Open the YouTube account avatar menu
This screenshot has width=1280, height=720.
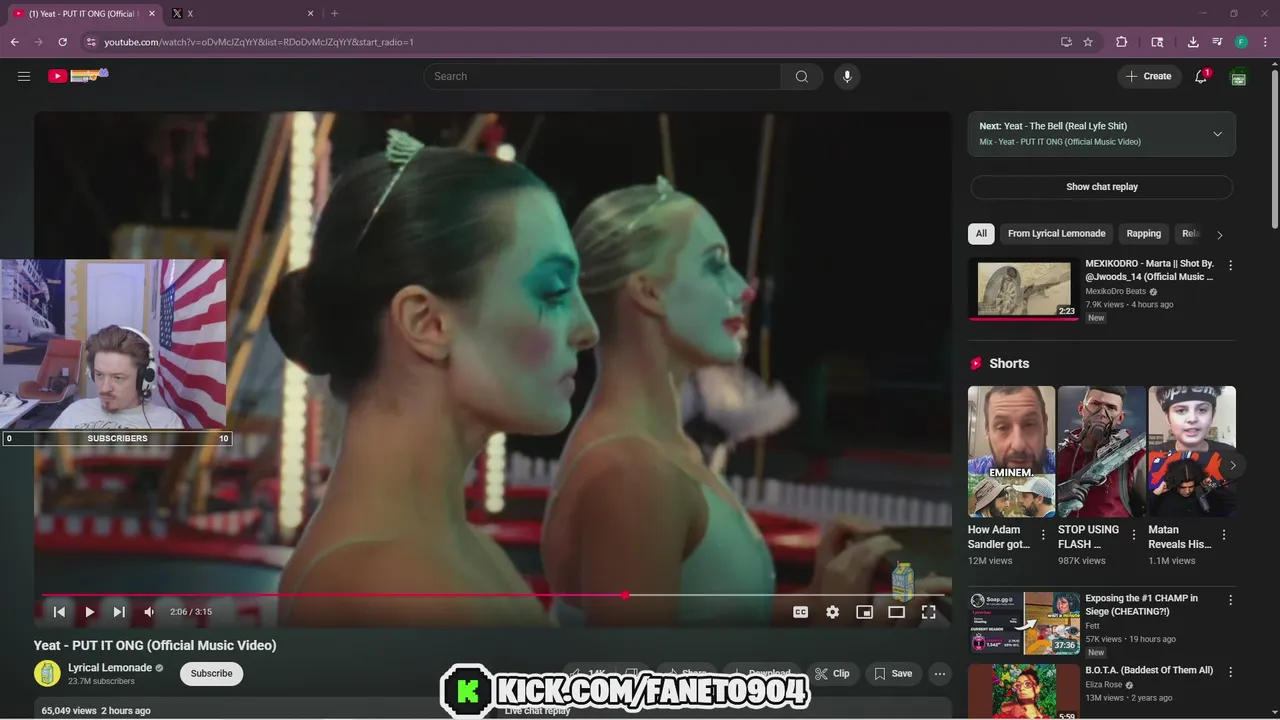[x=1239, y=76]
